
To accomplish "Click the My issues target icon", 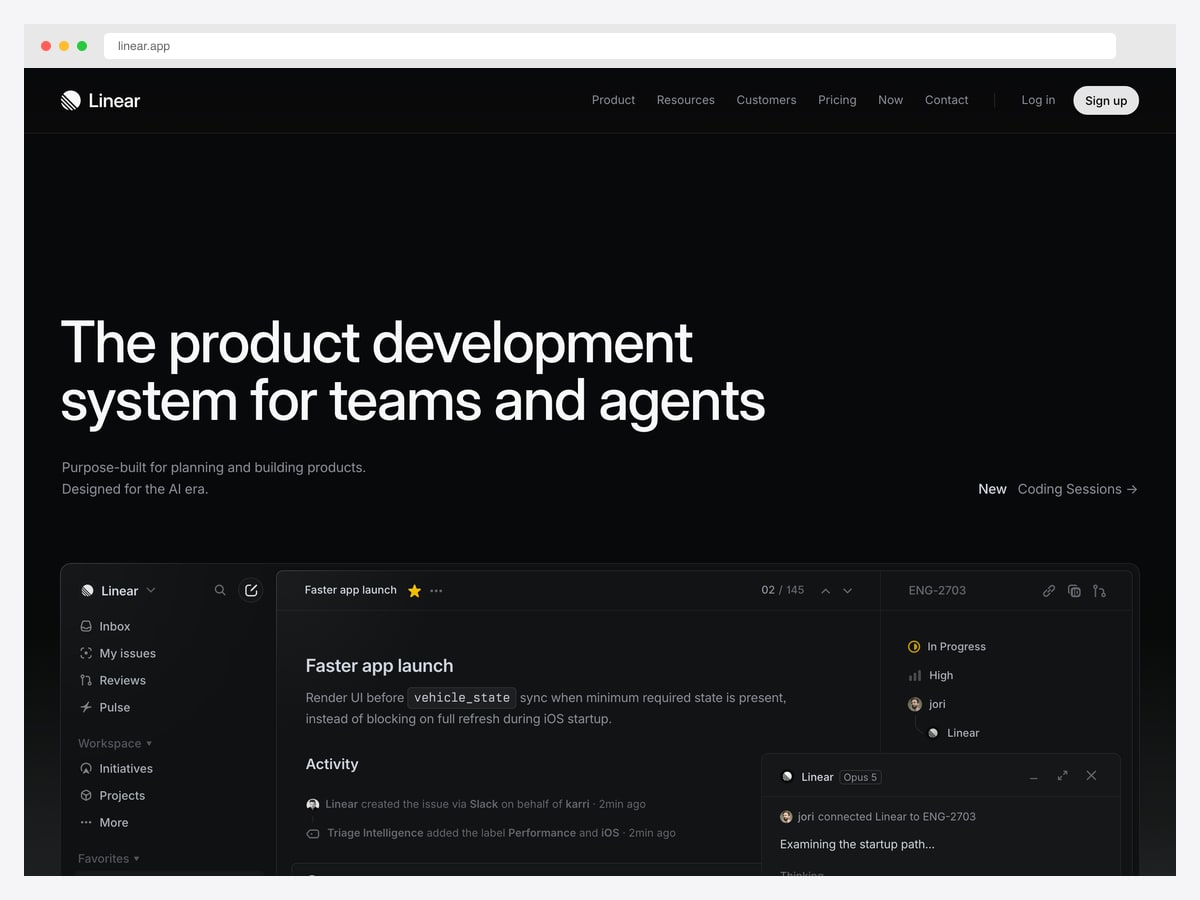I will (x=86, y=653).
